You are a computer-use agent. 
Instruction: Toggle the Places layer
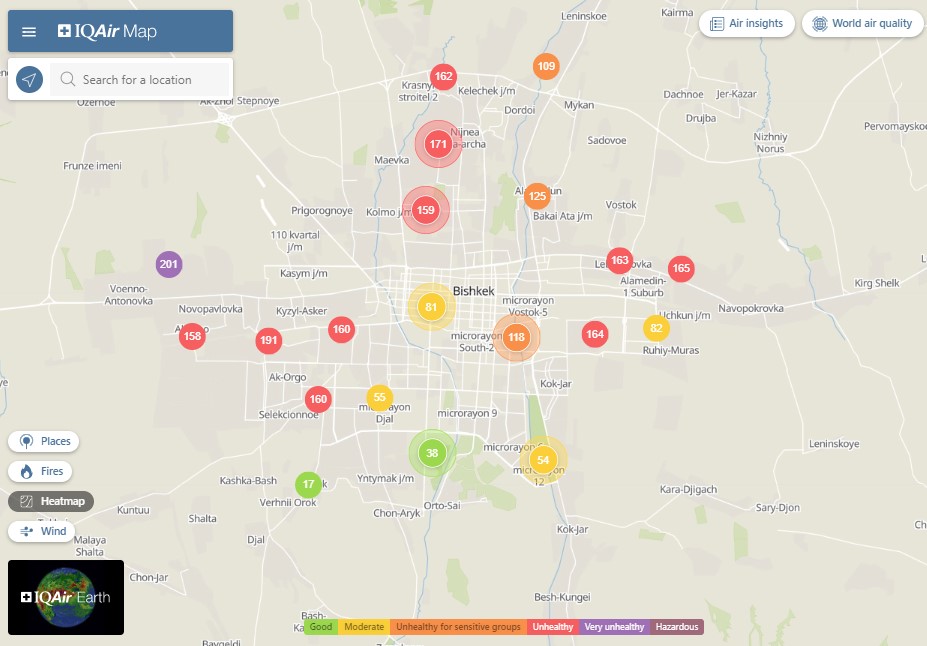pyautogui.click(x=43, y=441)
